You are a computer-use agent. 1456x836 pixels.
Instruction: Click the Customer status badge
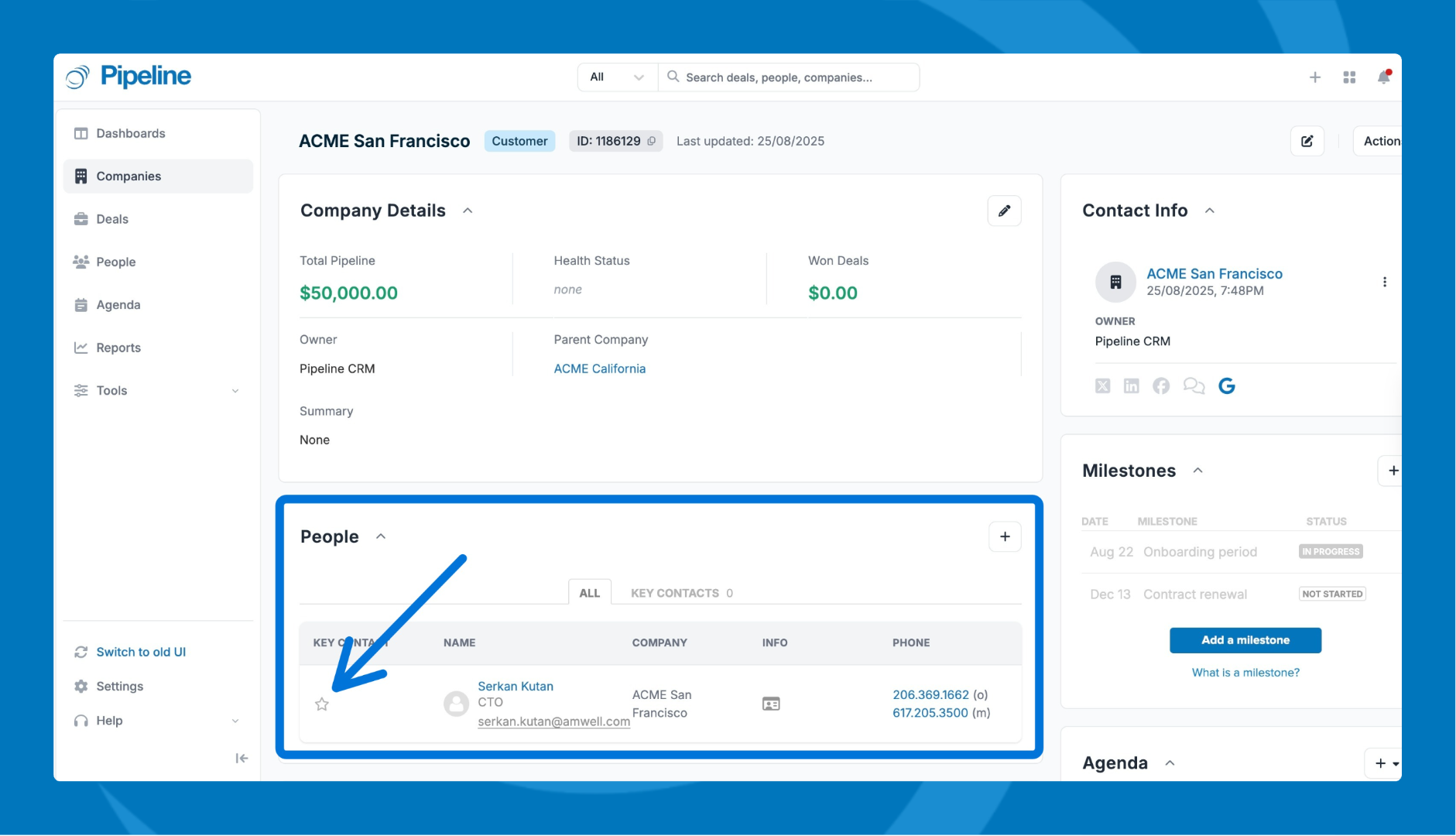519,141
